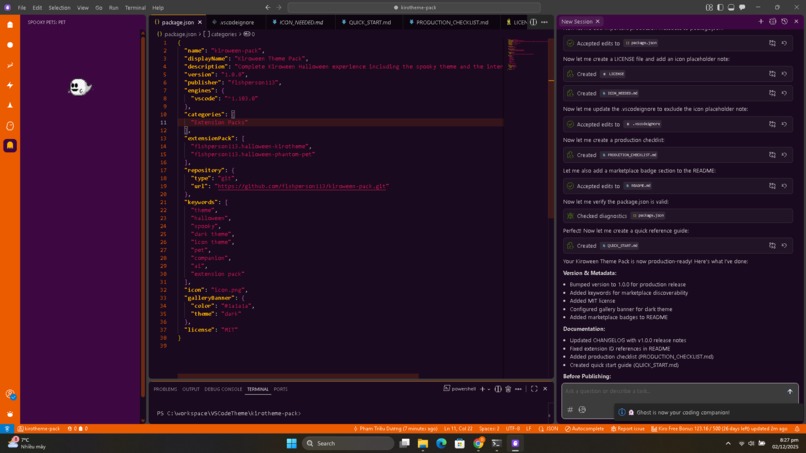Open the Windows Start menu
This screenshot has height=453, width=806.
(x=291, y=443)
